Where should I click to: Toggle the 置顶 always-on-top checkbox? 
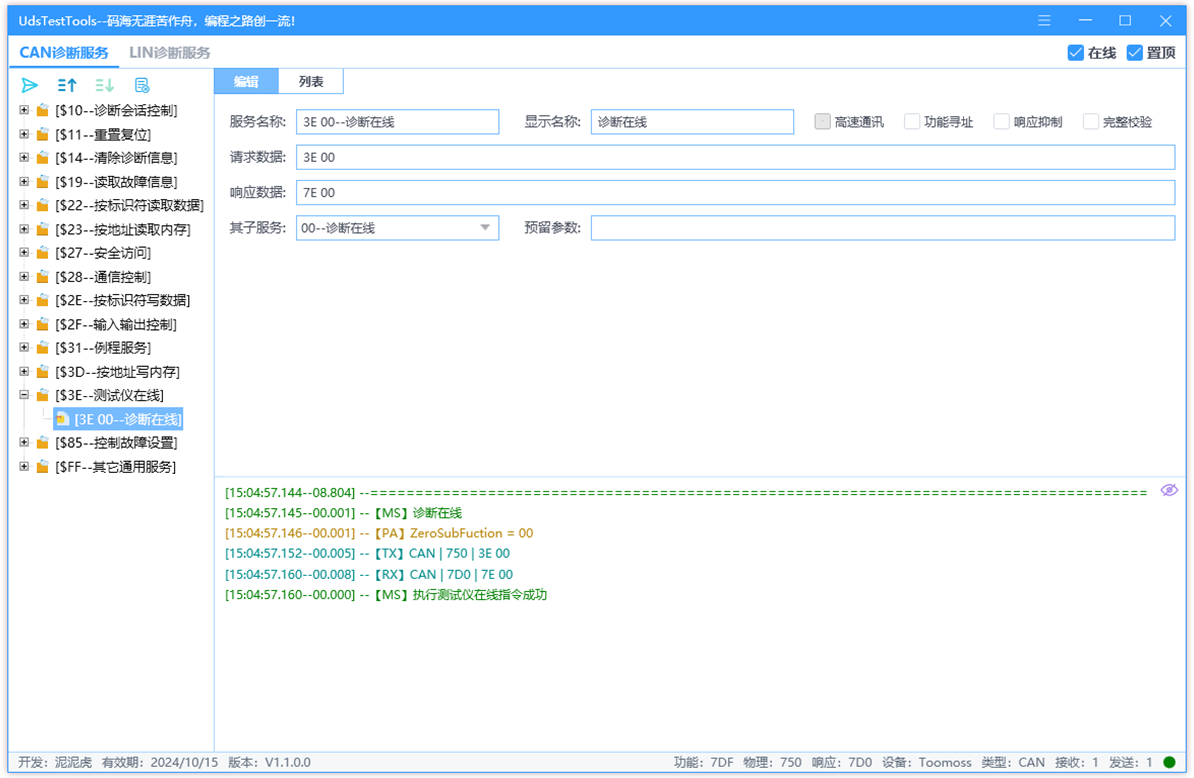coord(1135,53)
